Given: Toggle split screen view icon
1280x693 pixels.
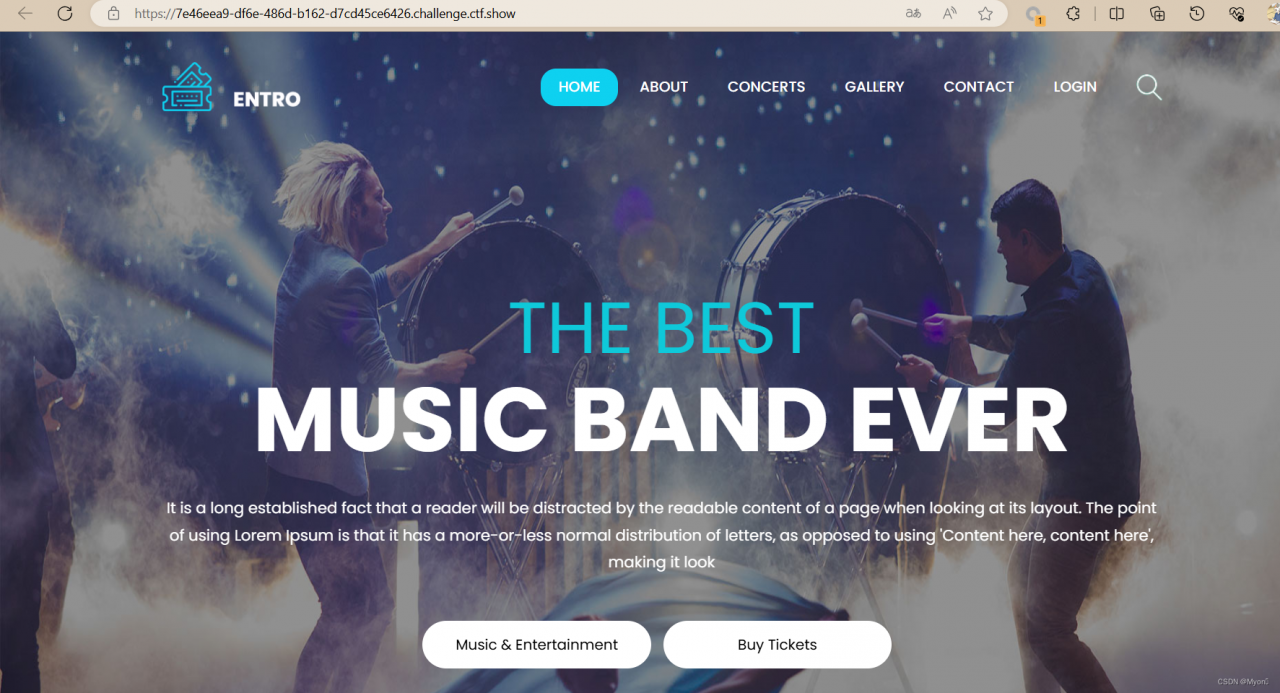Looking at the screenshot, I should click(x=1116, y=14).
